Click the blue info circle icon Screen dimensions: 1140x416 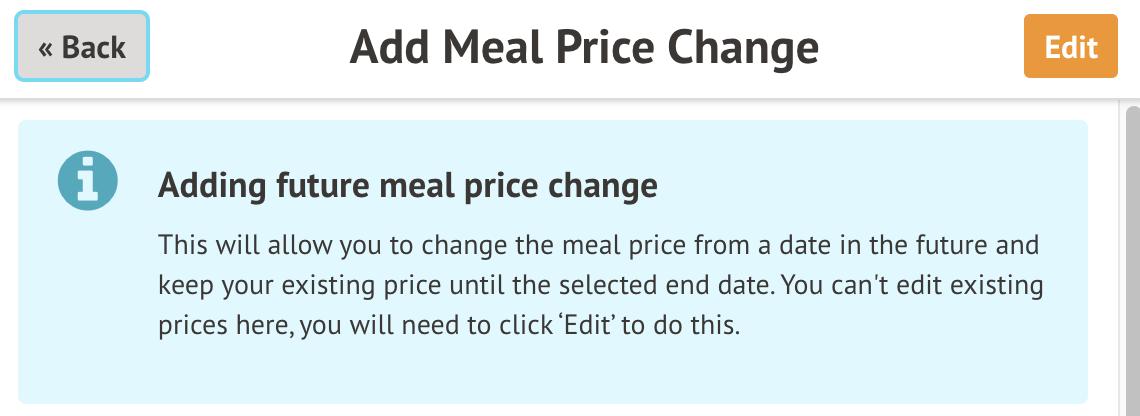[x=88, y=183]
